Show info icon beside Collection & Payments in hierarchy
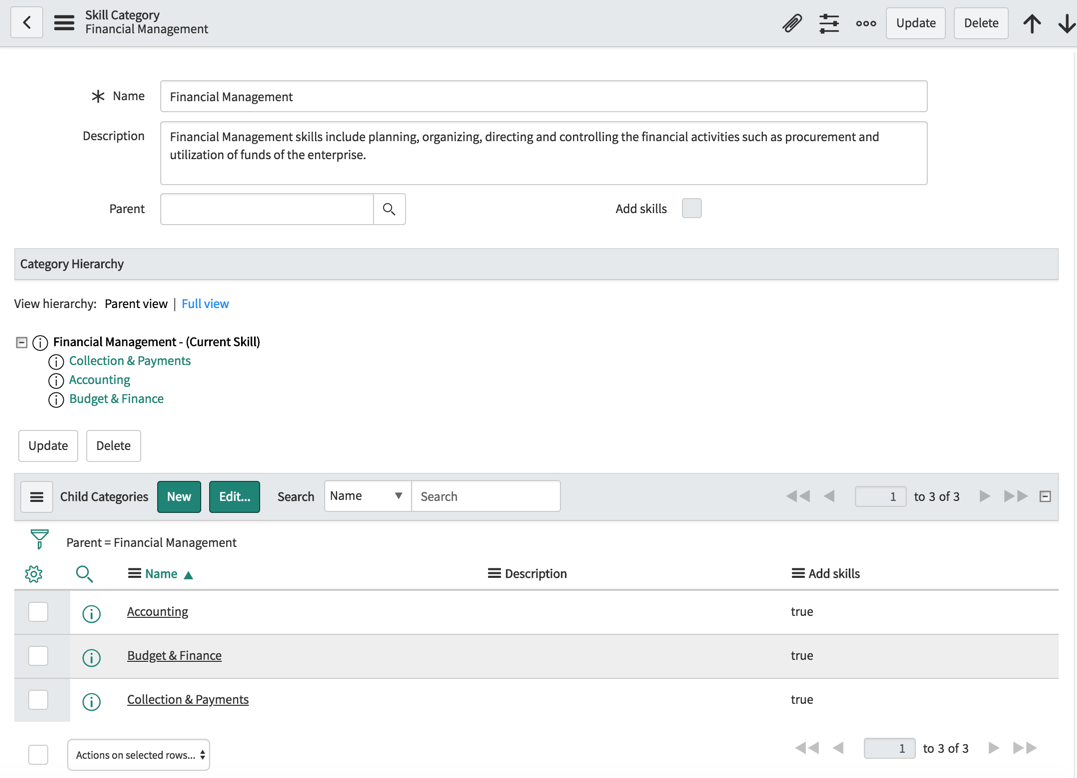The height and width of the screenshot is (778, 1077). tap(56, 361)
